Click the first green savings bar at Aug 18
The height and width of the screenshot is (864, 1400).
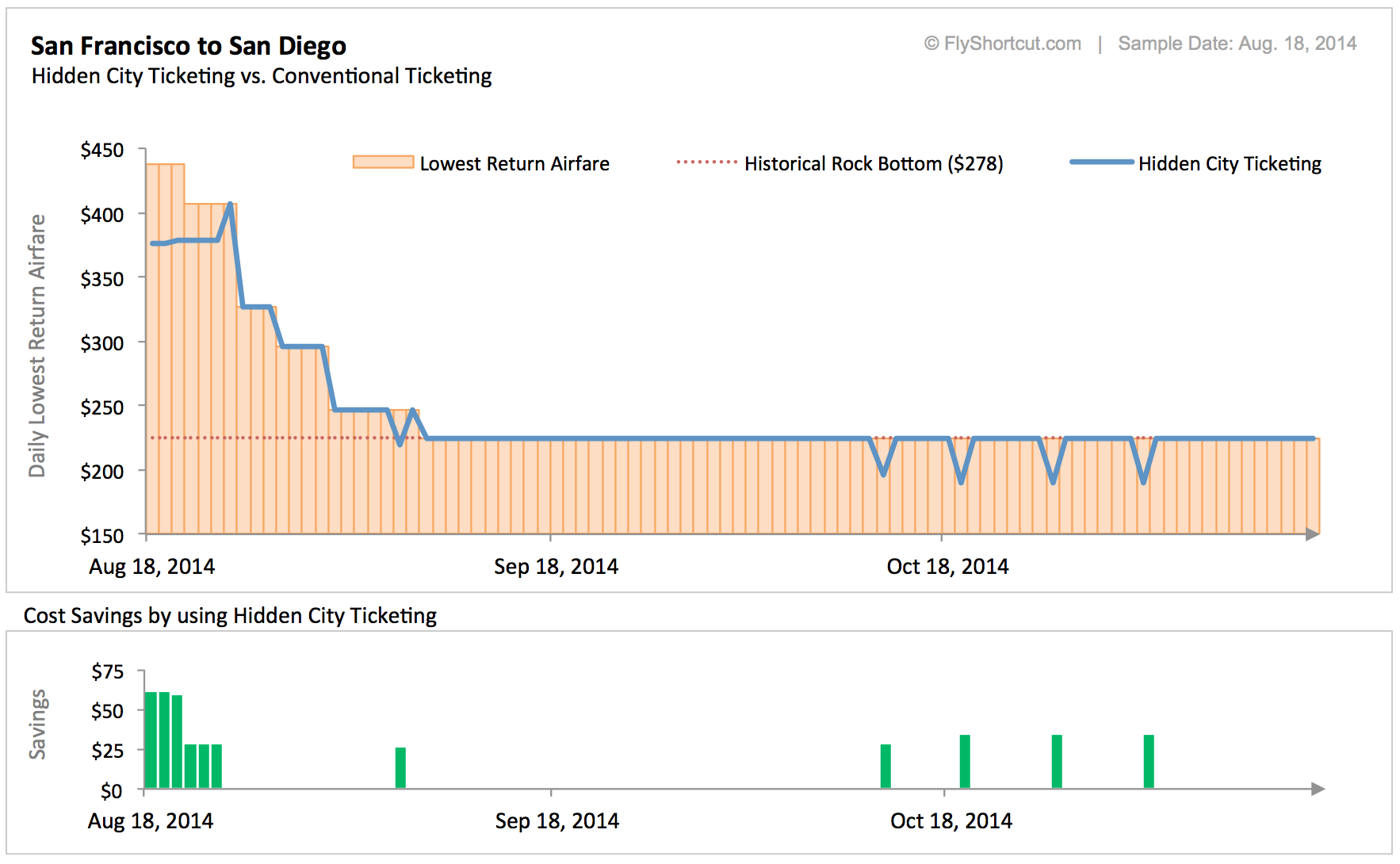151,740
